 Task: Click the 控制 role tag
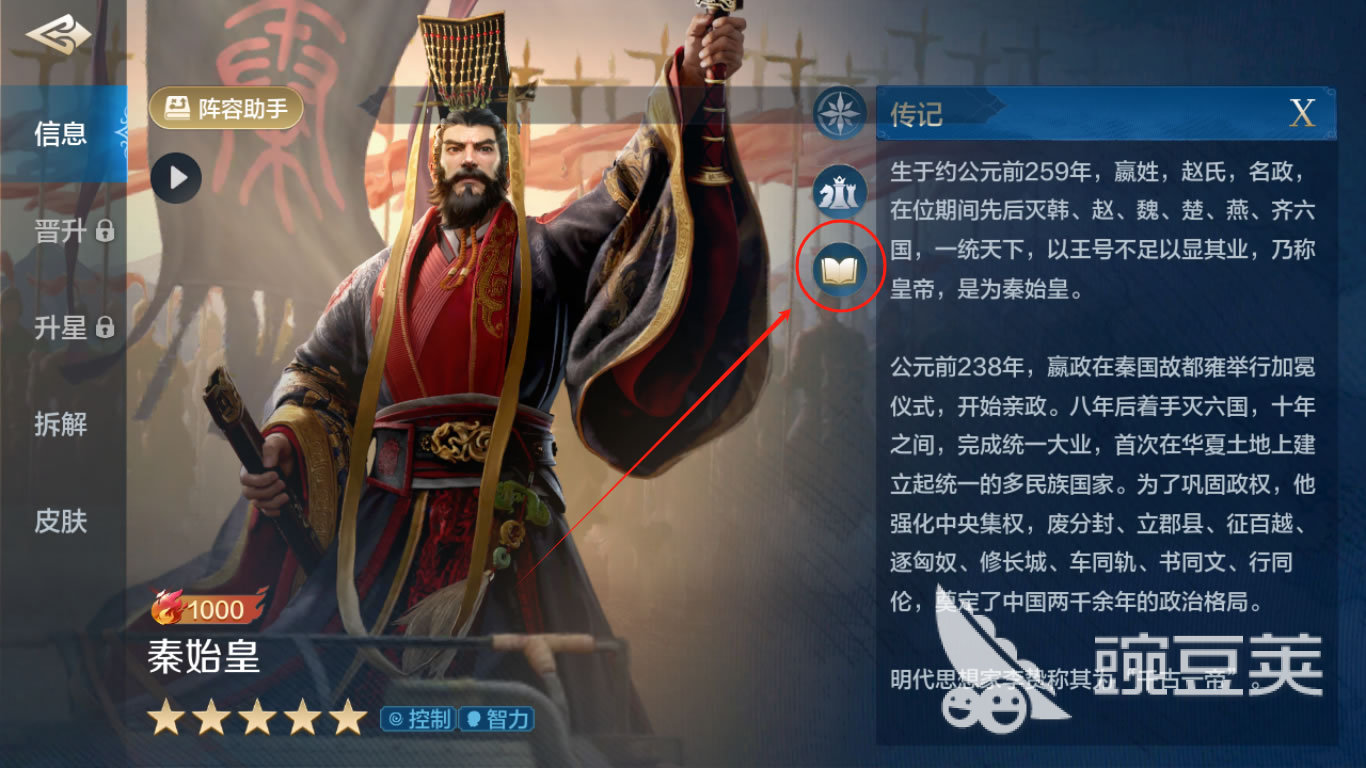[418, 718]
